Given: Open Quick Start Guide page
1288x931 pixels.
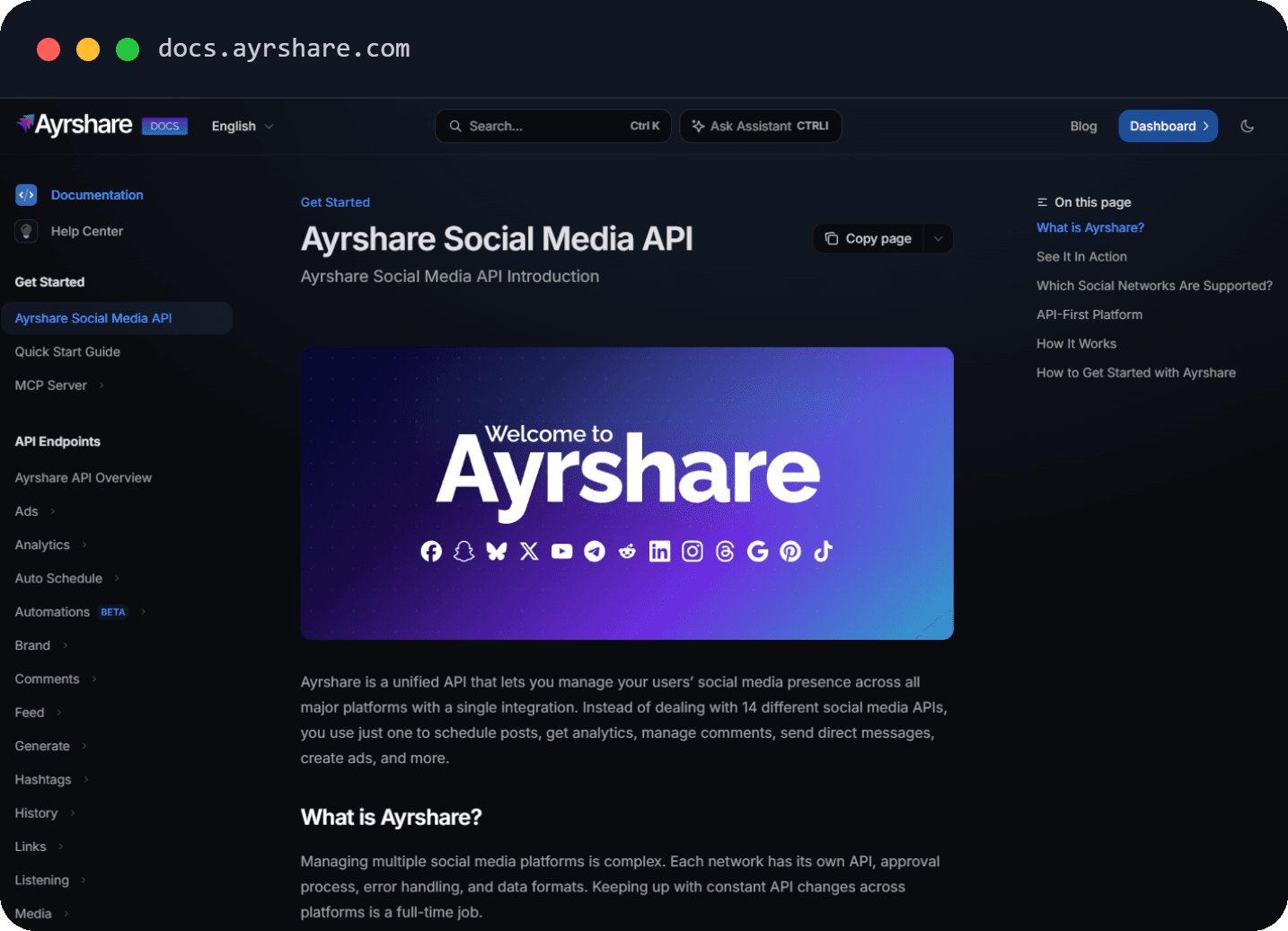Looking at the screenshot, I should pos(67,351).
